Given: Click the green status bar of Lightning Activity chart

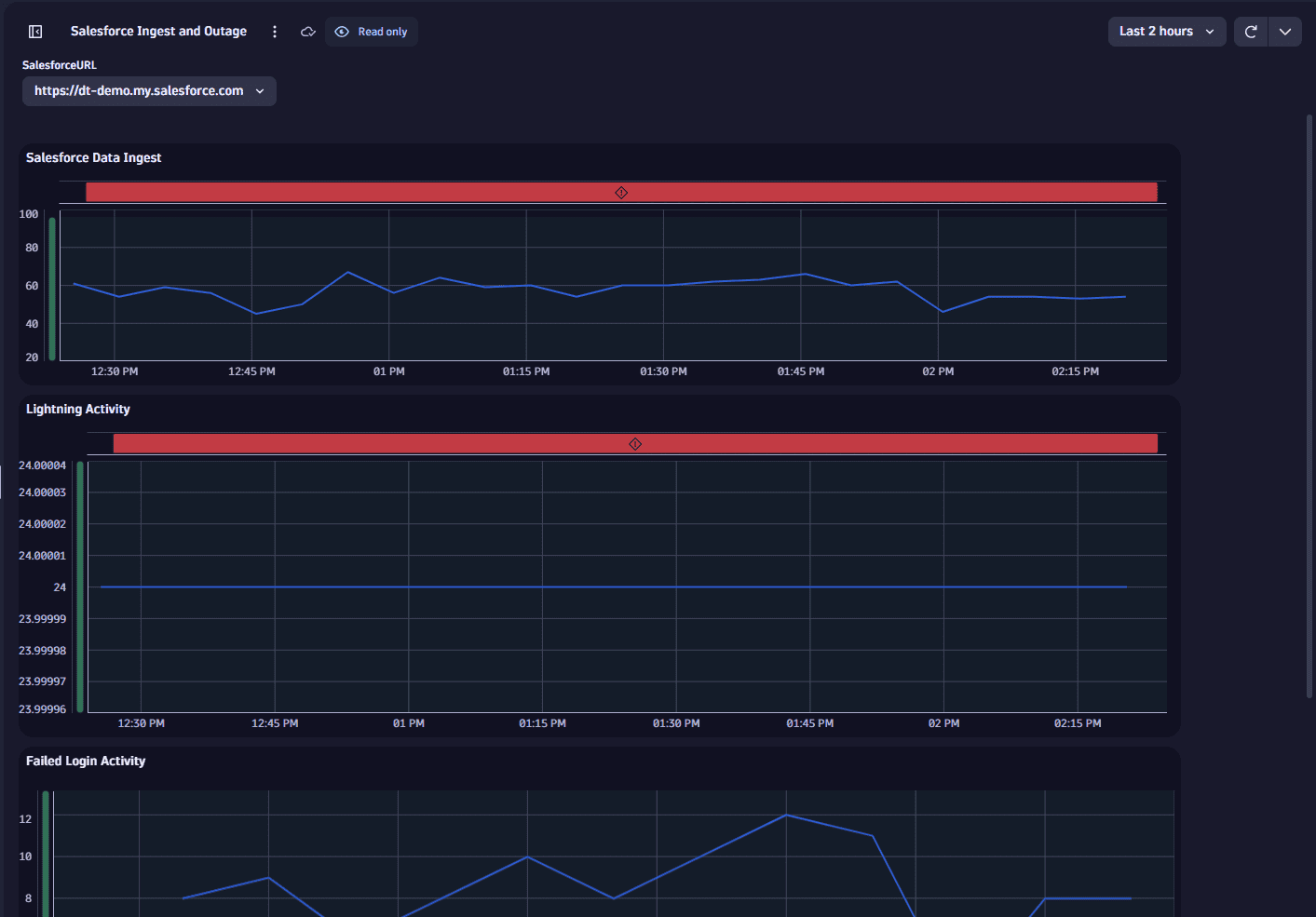Looking at the screenshot, I should click(80, 587).
